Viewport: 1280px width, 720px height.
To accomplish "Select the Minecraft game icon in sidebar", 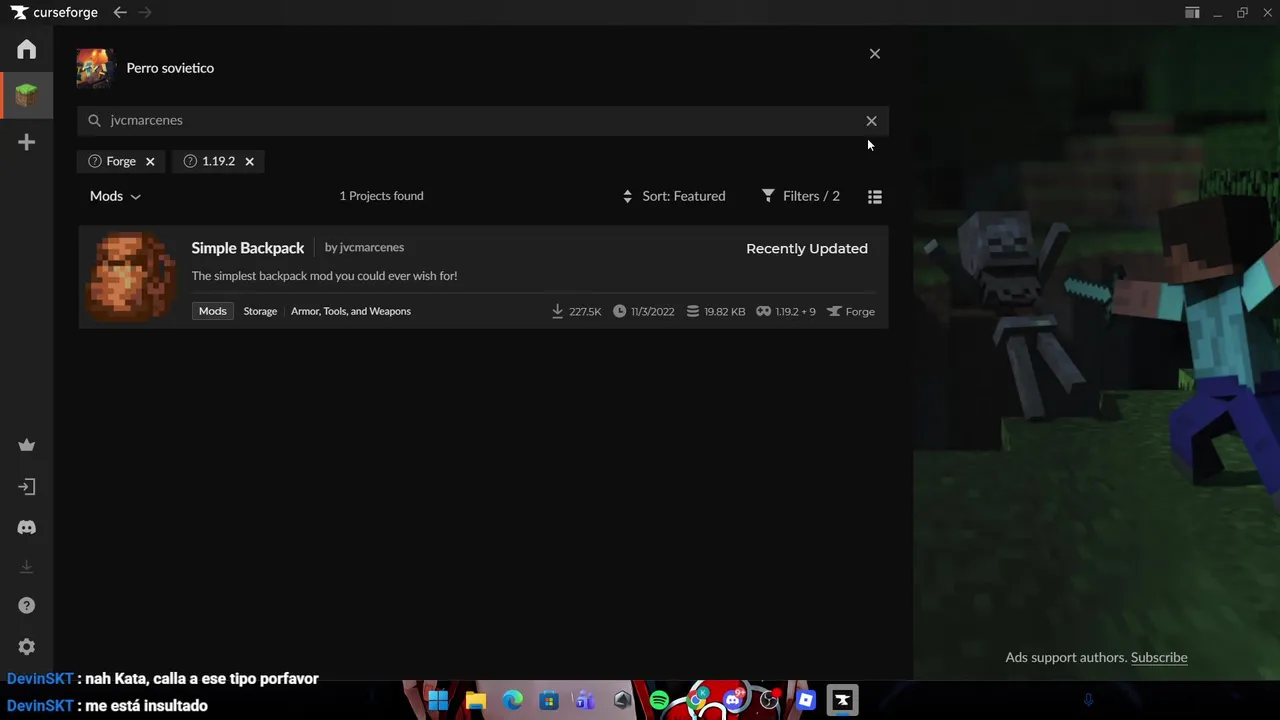I will 27,95.
